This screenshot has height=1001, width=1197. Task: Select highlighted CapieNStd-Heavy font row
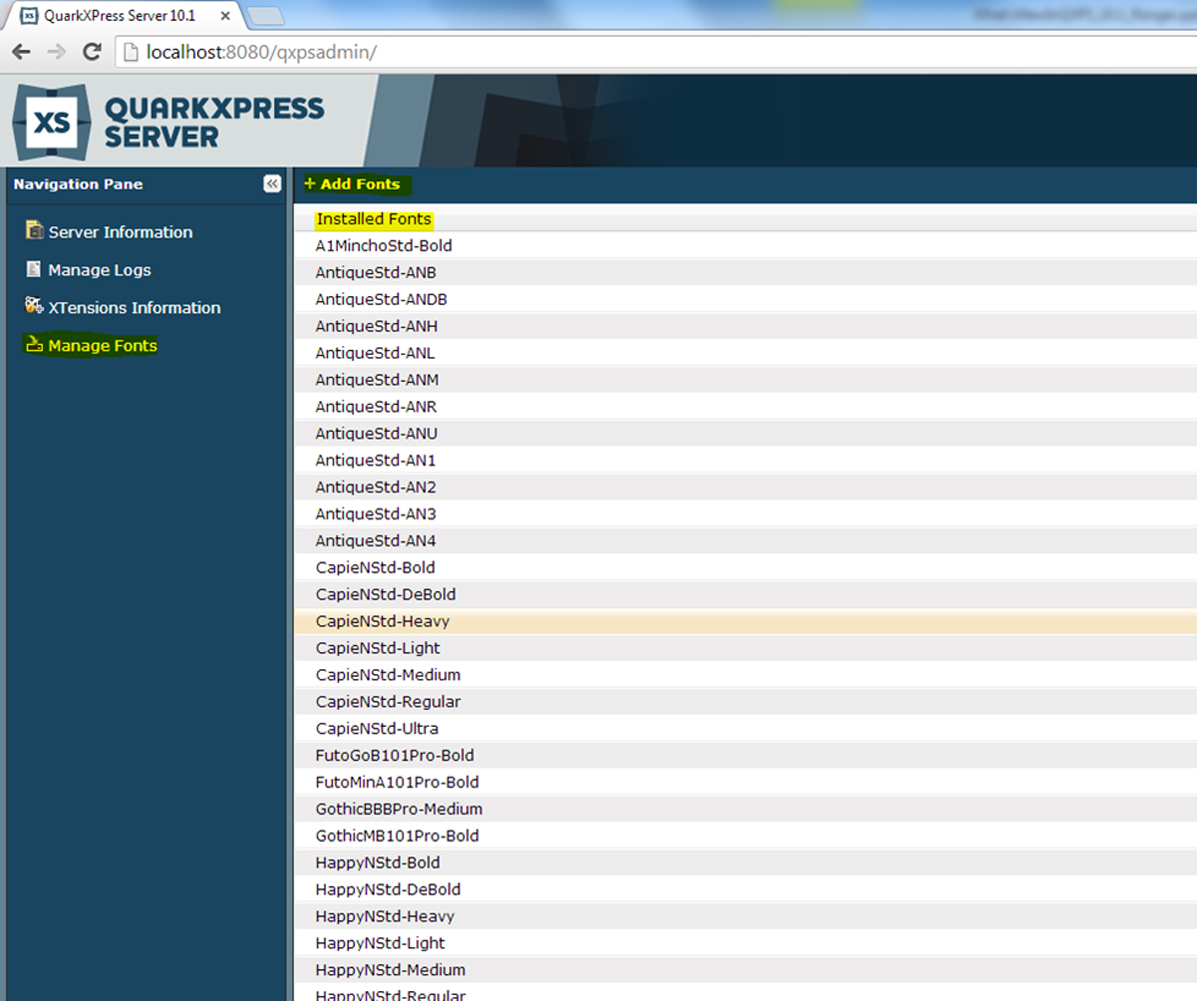coord(746,622)
